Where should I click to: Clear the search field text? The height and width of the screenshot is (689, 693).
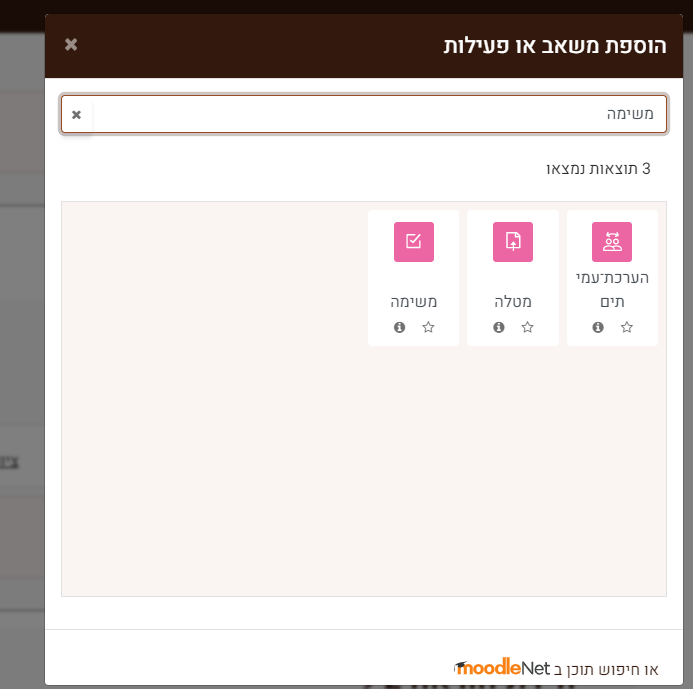point(76,114)
